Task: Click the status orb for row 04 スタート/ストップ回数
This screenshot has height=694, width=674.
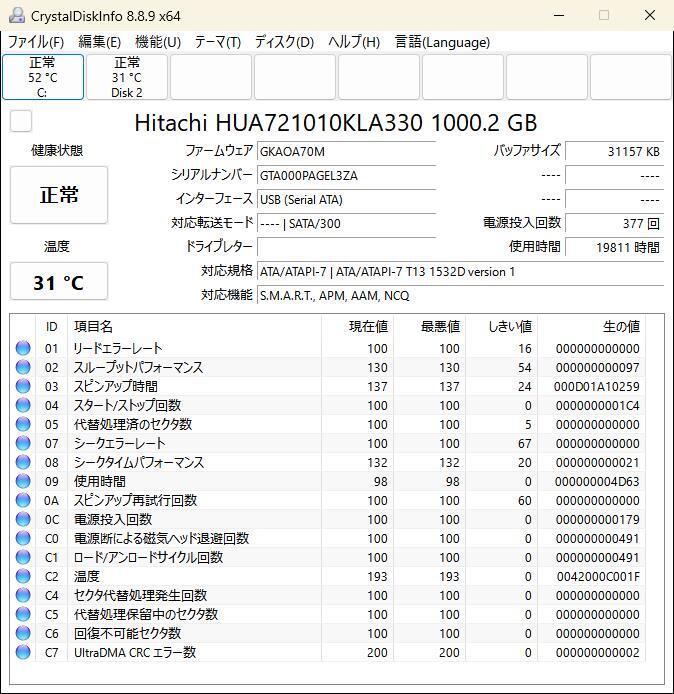Action: point(23,405)
